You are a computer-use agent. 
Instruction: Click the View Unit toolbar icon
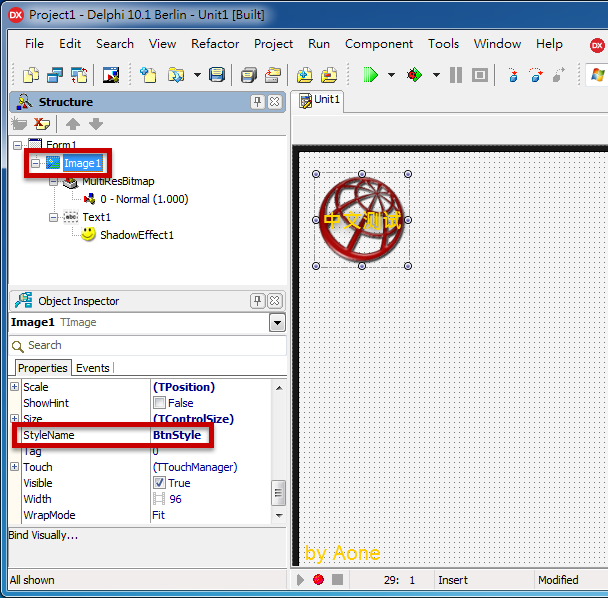pos(55,75)
